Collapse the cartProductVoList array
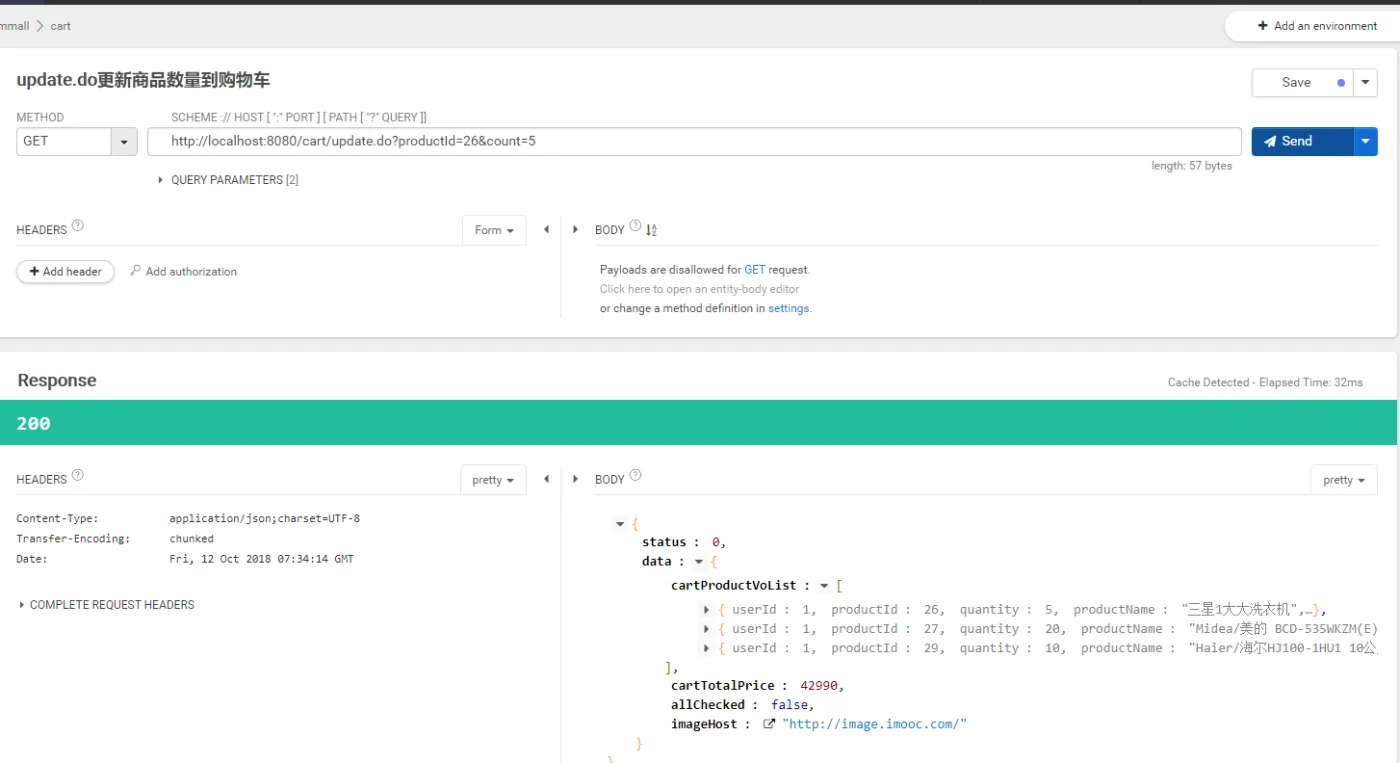This screenshot has width=1400, height=763. pos(824,586)
